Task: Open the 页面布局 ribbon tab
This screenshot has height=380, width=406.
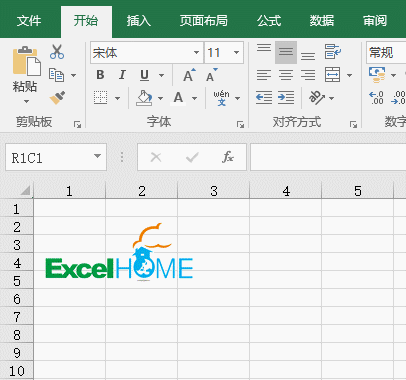Action: coord(204,21)
